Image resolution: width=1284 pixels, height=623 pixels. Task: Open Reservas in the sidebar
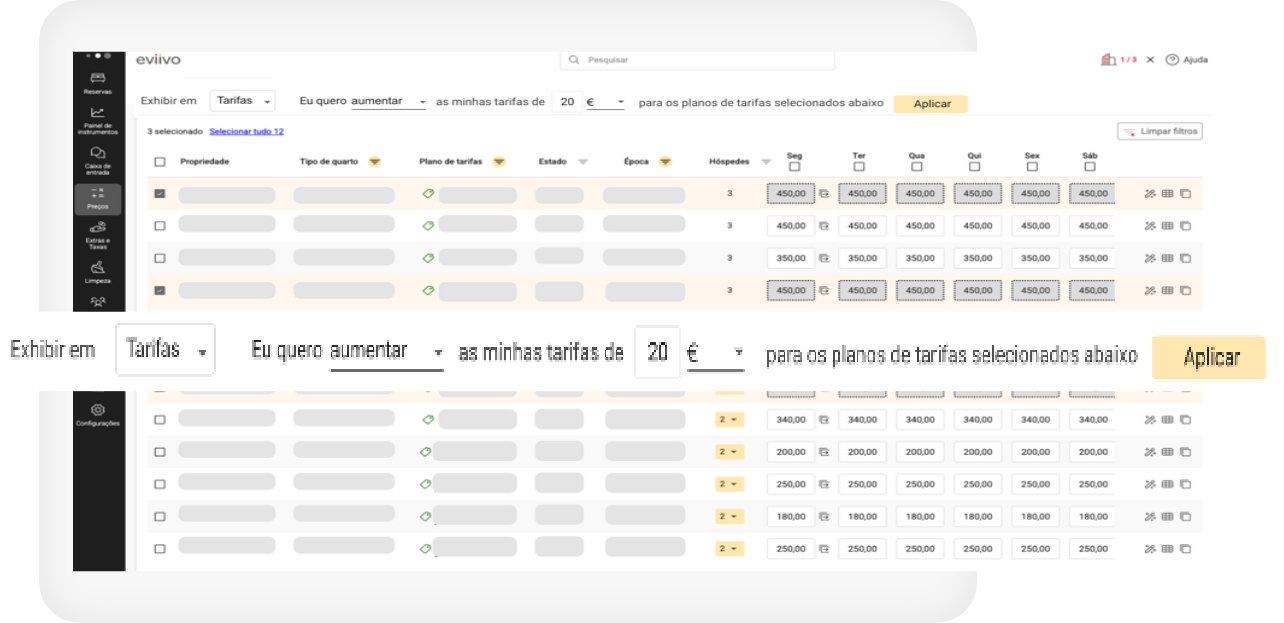tap(97, 82)
